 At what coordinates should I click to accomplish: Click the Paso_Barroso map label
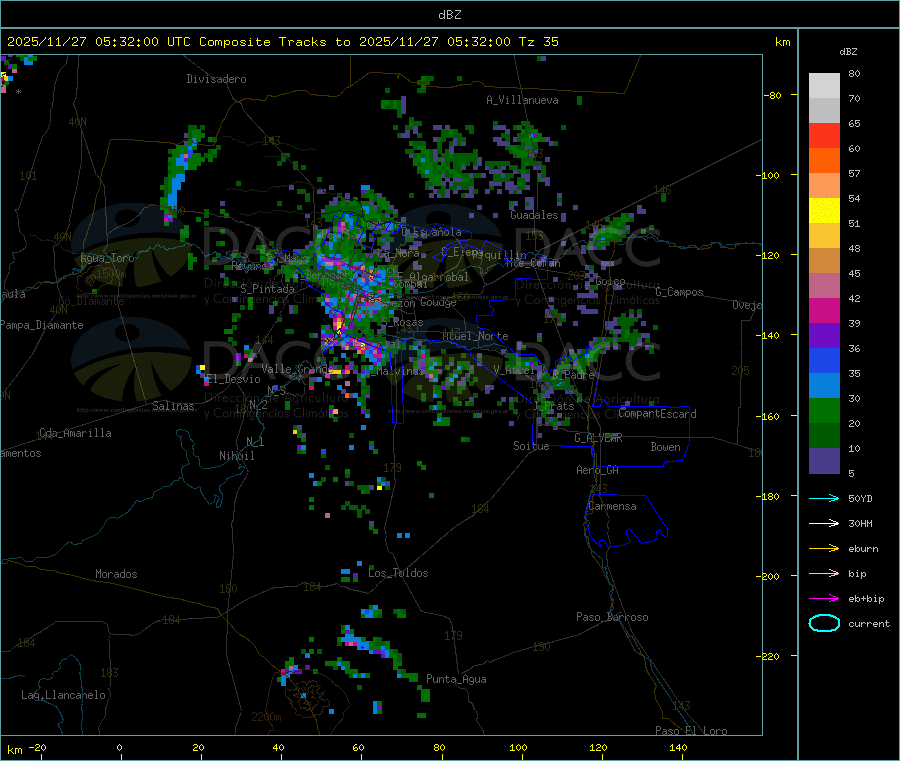coord(612,617)
